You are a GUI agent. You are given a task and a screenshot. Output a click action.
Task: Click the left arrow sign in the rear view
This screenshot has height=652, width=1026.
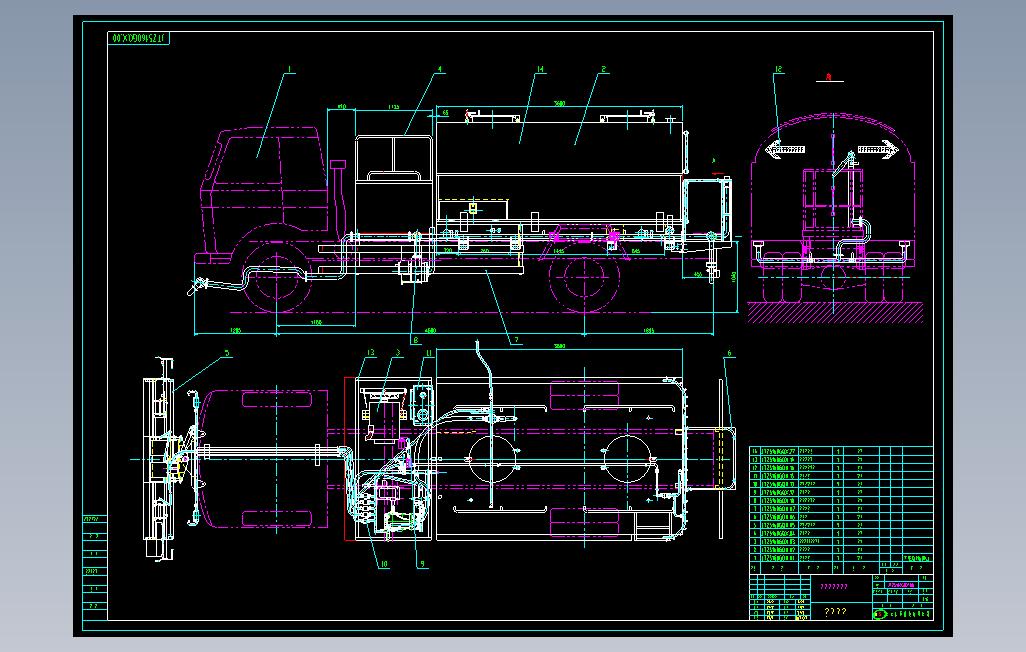[785, 149]
